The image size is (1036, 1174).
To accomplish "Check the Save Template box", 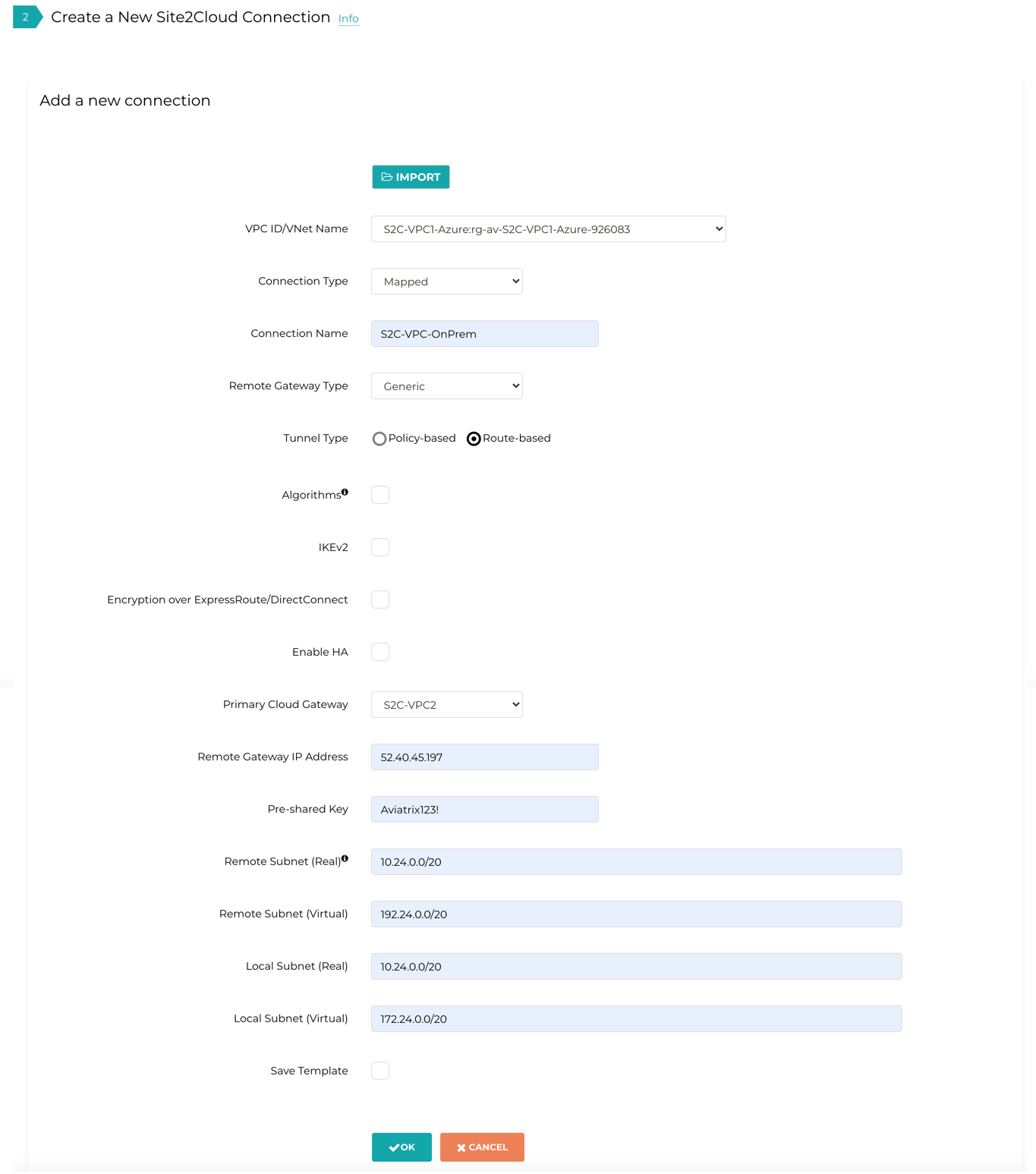I will [x=380, y=1071].
